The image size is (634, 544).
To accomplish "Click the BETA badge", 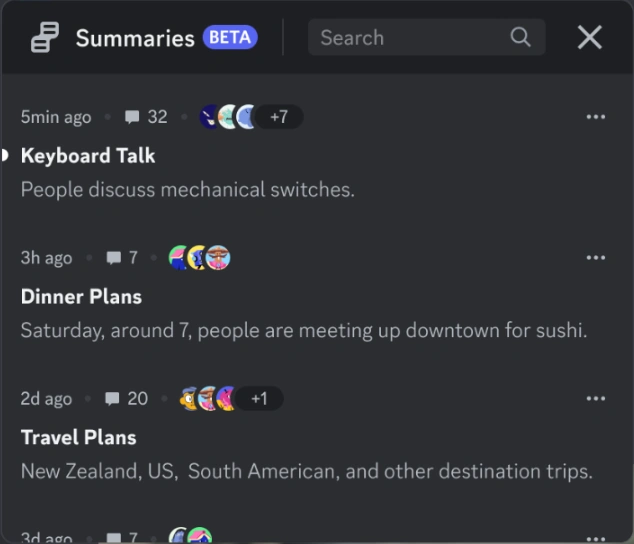I will pos(230,38).
